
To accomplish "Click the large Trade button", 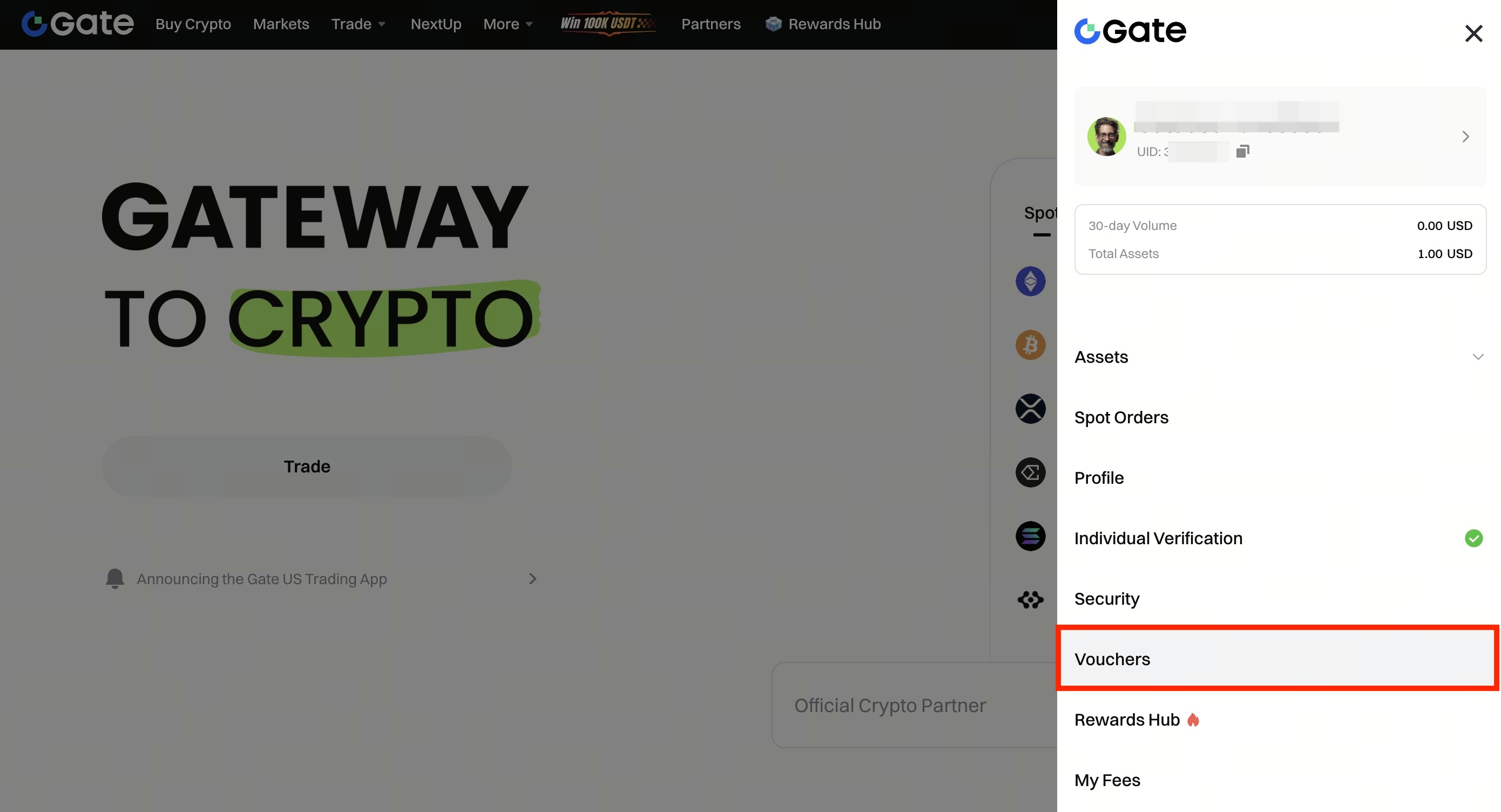I will pyautogui.click(x=307, y=466).
